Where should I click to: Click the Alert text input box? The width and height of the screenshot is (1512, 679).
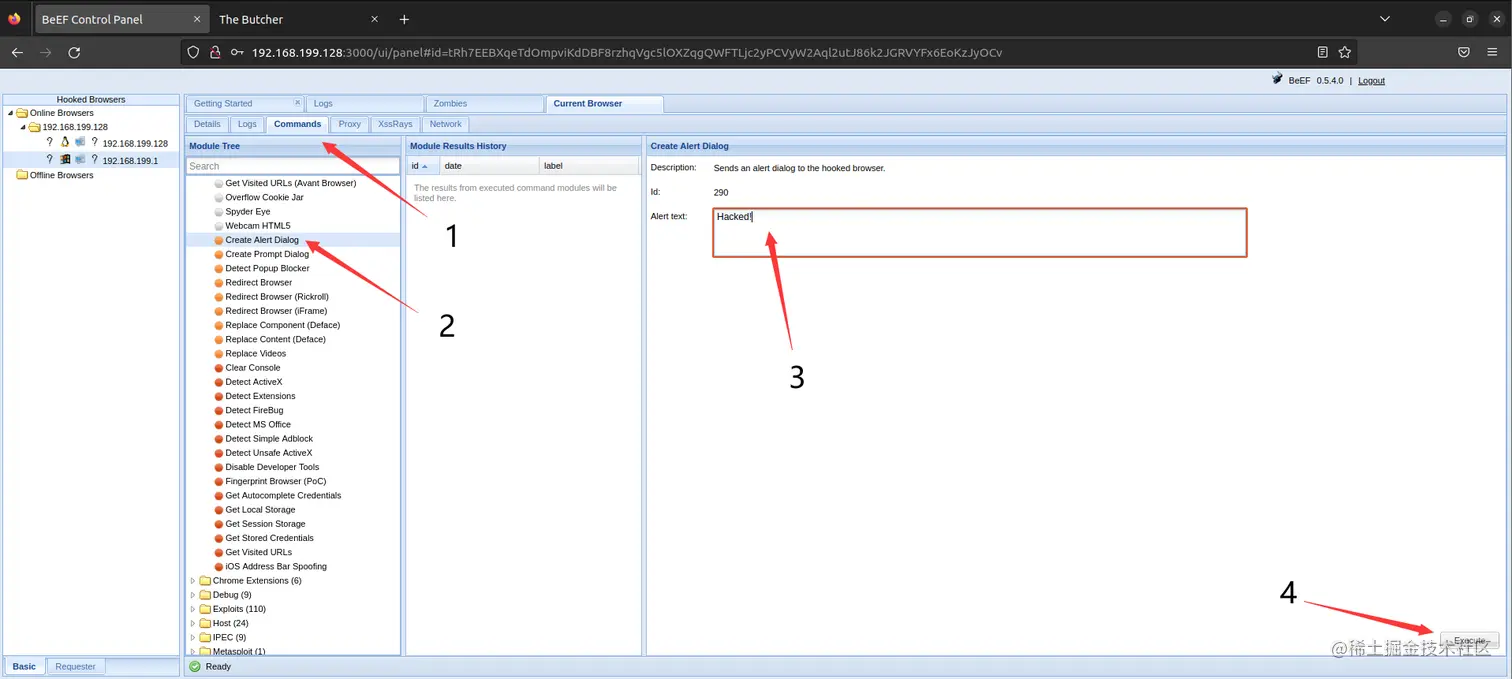pos(980,233)
